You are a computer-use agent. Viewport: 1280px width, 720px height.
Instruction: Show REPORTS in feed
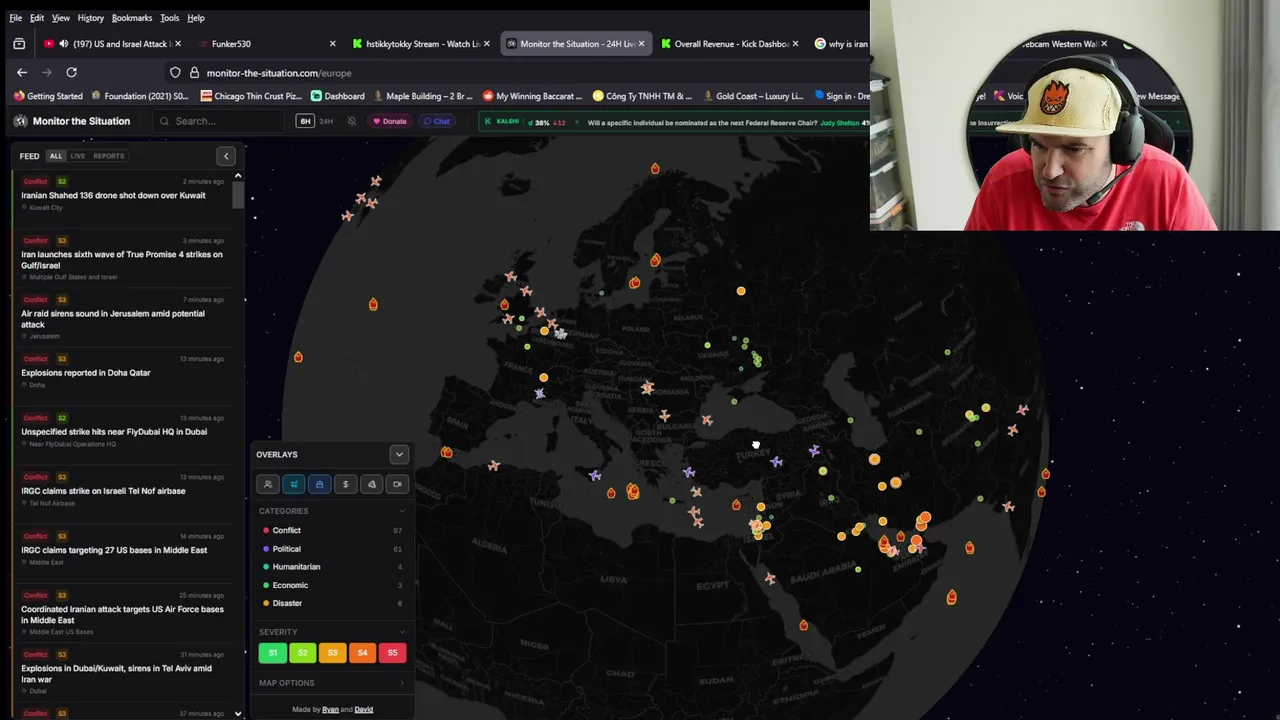pos(108,156)
